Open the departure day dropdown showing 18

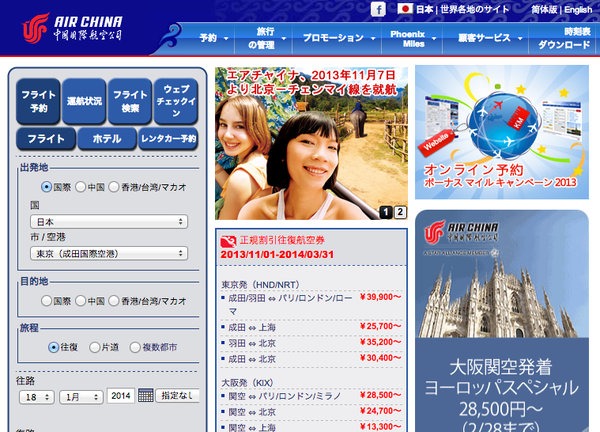pyautogui.click(x=37, y=397)
